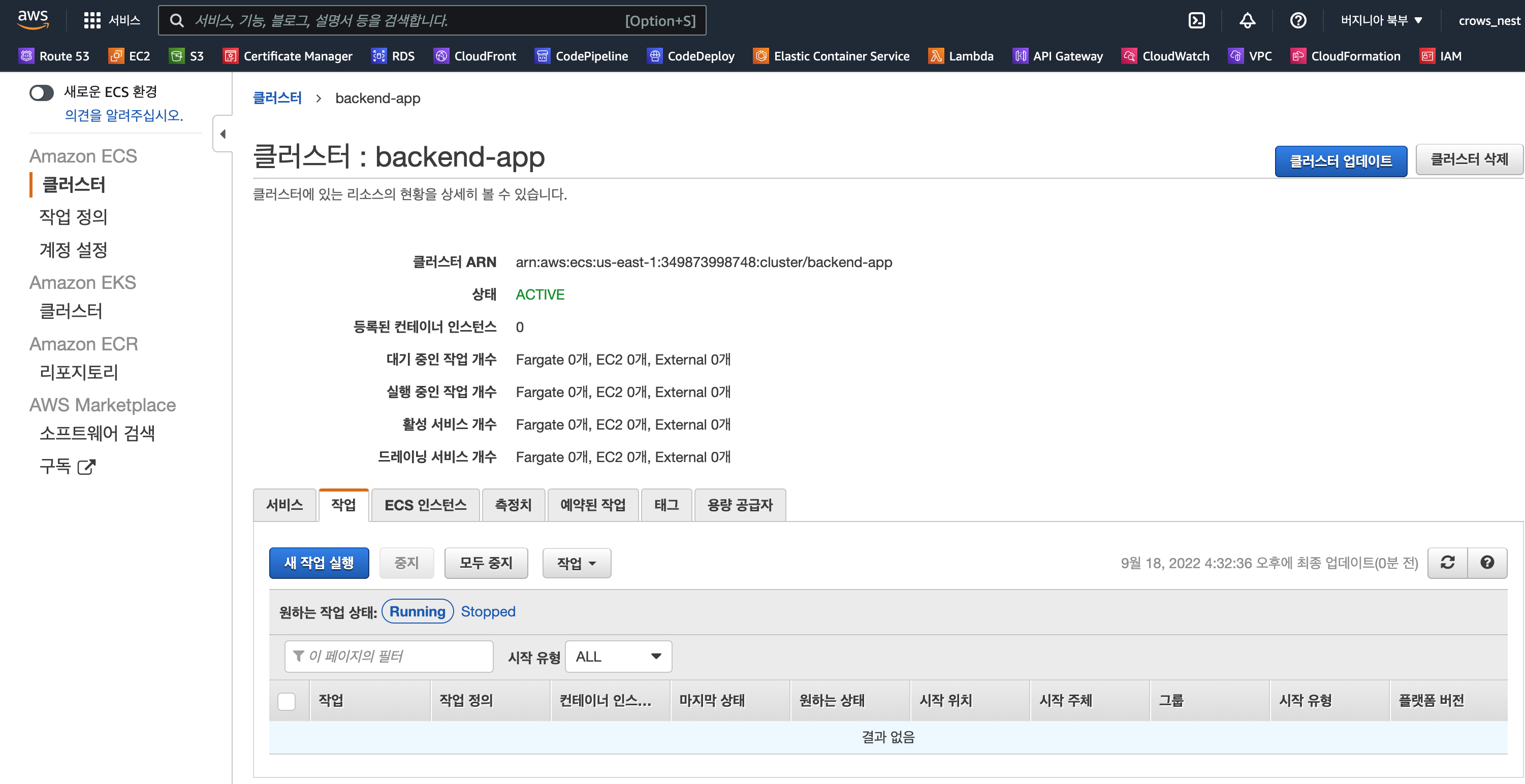Open 리포지토리 in sidebar
This screenshot has width=1525, height=784.
(79, 372)
